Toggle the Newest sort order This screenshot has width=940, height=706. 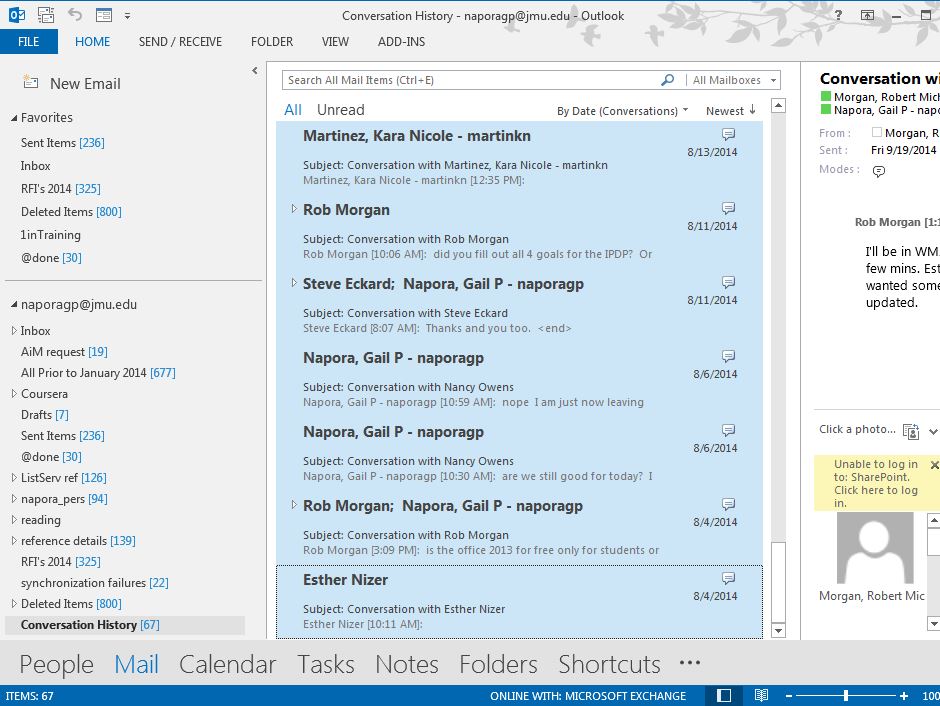(x=731, y=111)
